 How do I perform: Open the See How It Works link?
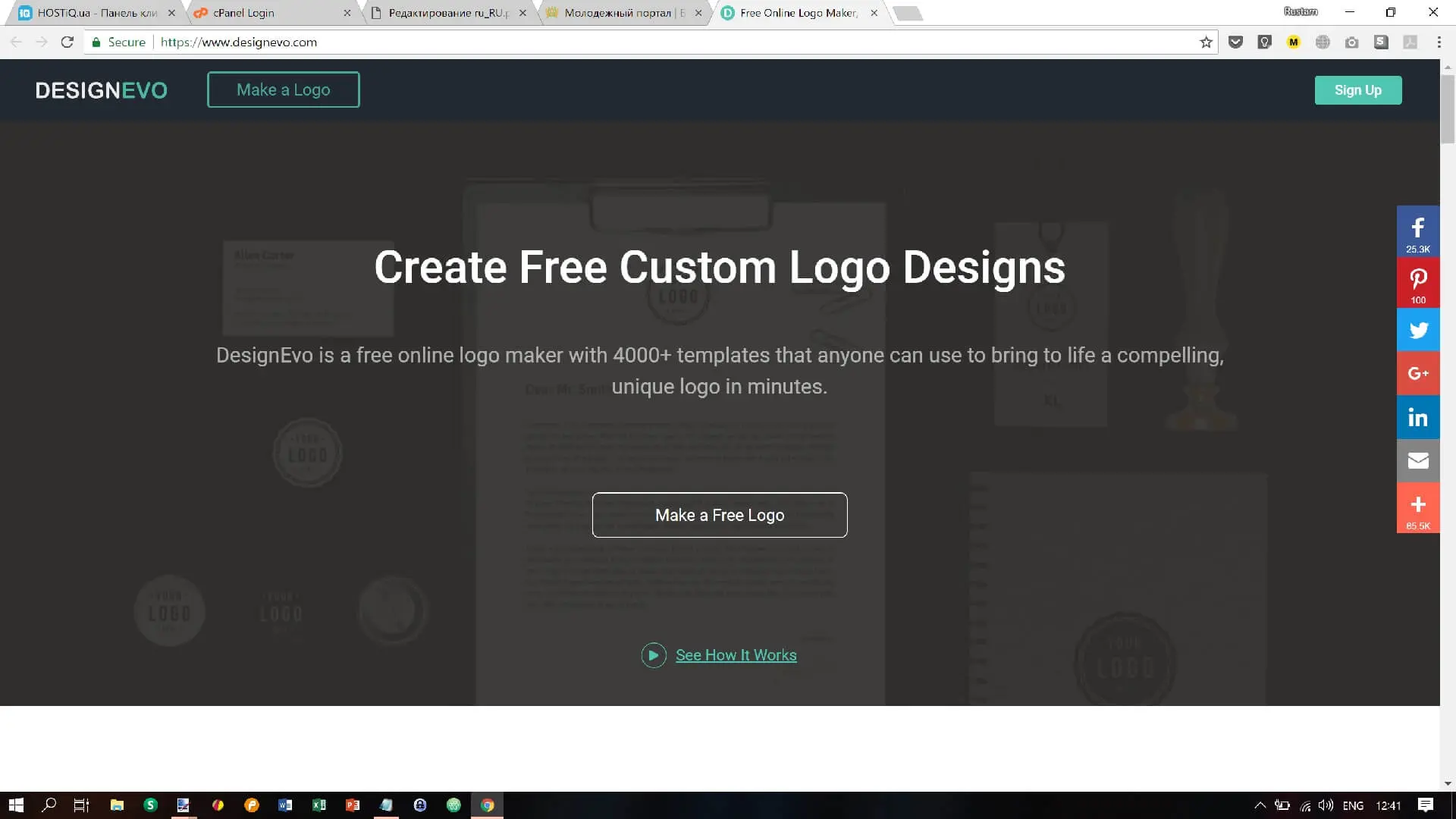[x=736, y=655]
